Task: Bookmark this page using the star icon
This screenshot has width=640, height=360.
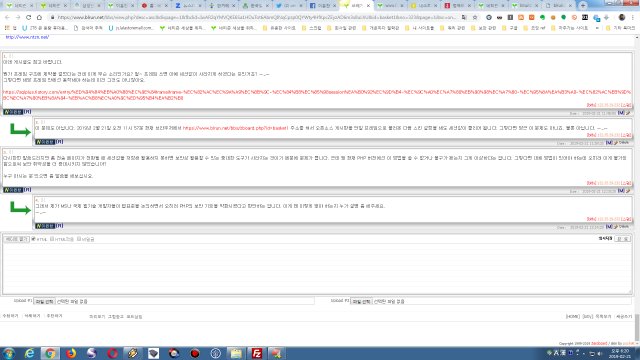Action: (x=475, y=18)
